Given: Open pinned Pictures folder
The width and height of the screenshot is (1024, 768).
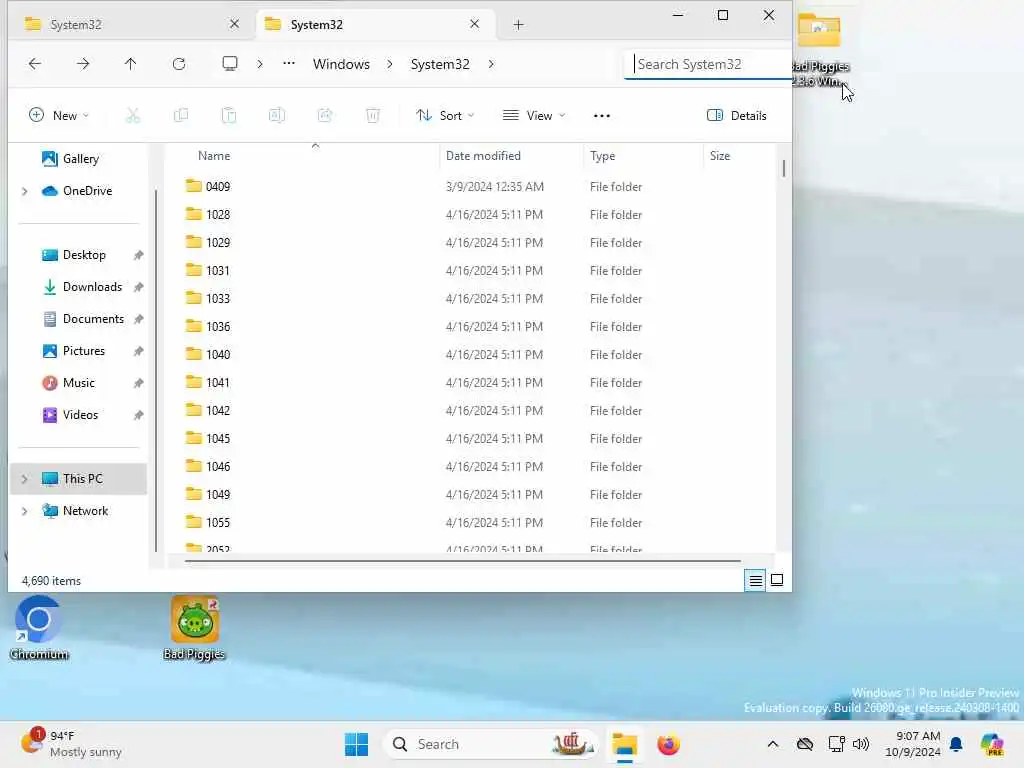Looking at the screenshot, I should [83, 351].
